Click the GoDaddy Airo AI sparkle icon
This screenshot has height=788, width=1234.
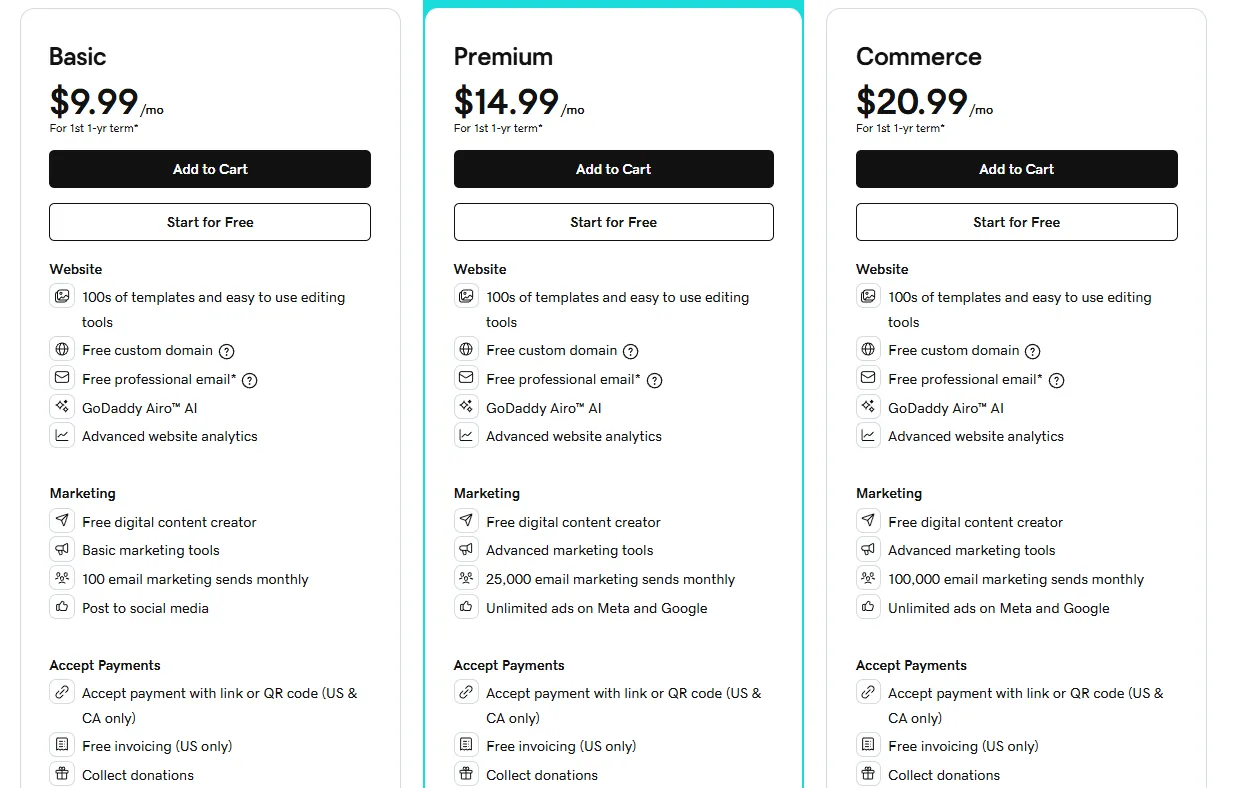click(62, 408)
